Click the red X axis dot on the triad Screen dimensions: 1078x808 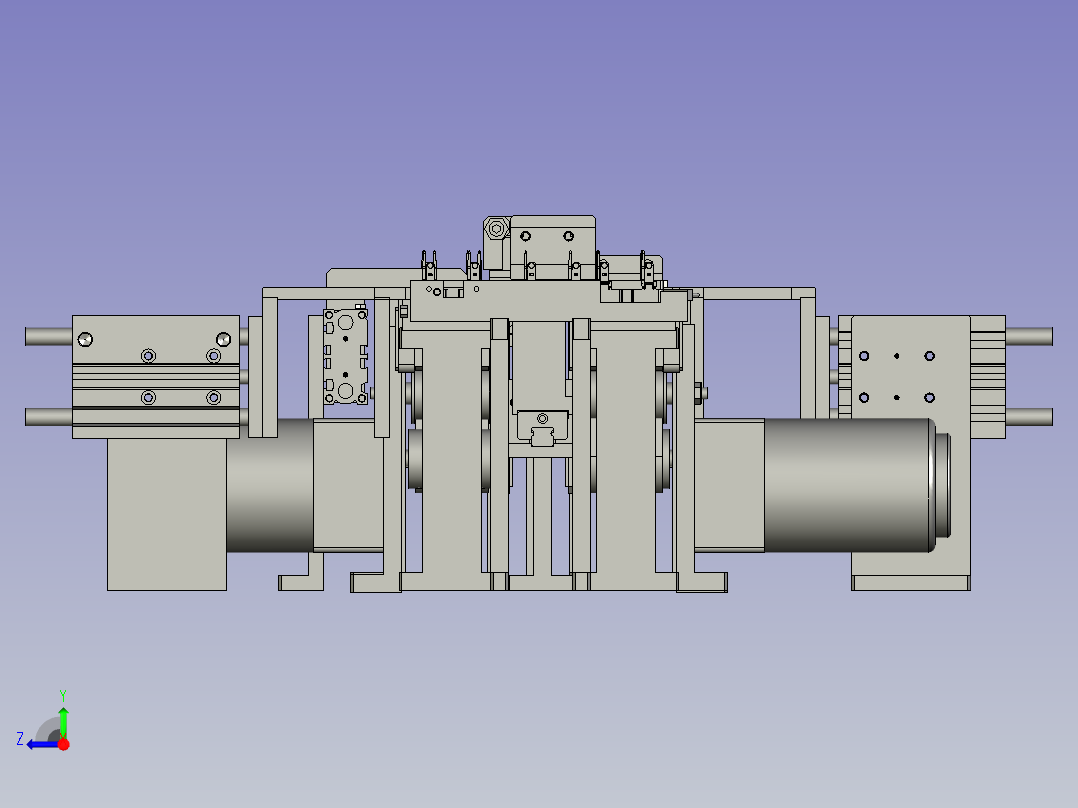pyautogui.click(x=64, y=744)
